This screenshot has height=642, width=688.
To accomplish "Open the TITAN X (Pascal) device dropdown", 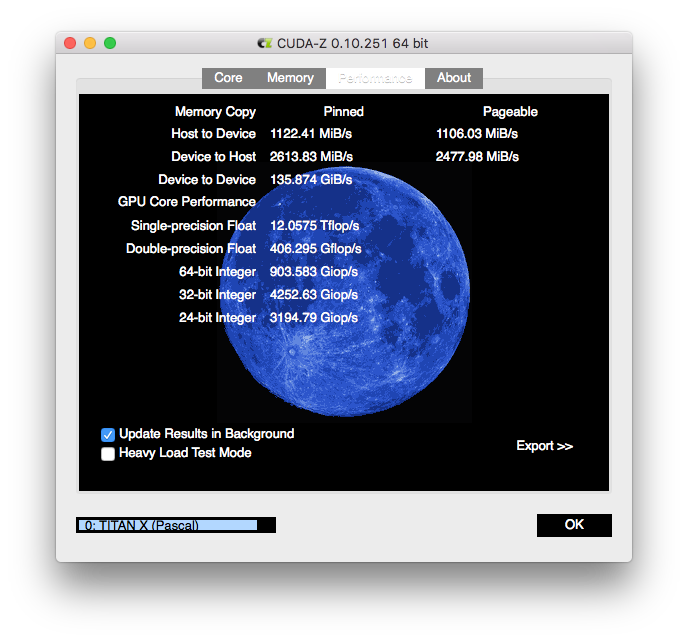I will click(x=175, y=525).
